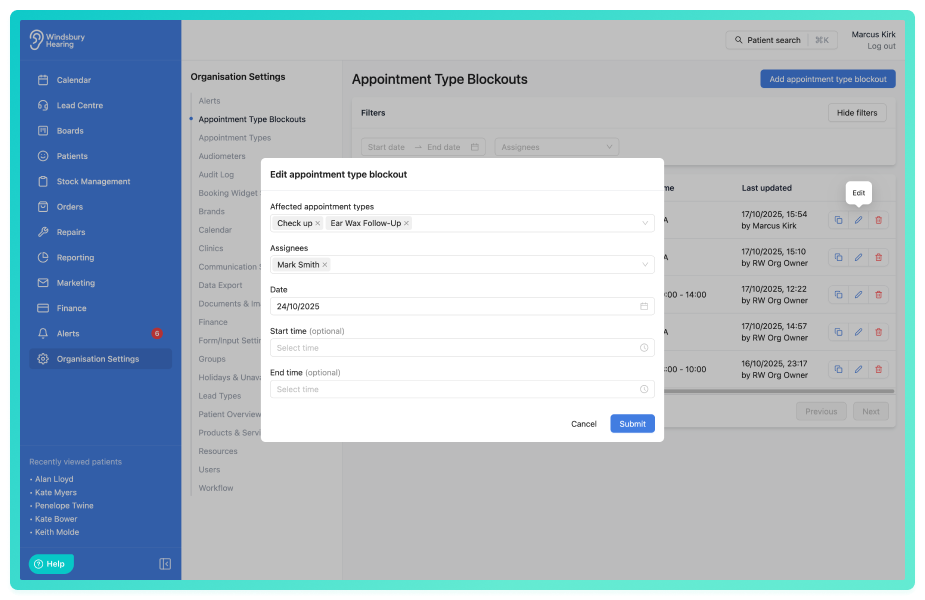The width and height of the screenshot is (925, 600).
Task: Copy the blockout updated 16/10/2025, 23:17
Action: point(838,370)
